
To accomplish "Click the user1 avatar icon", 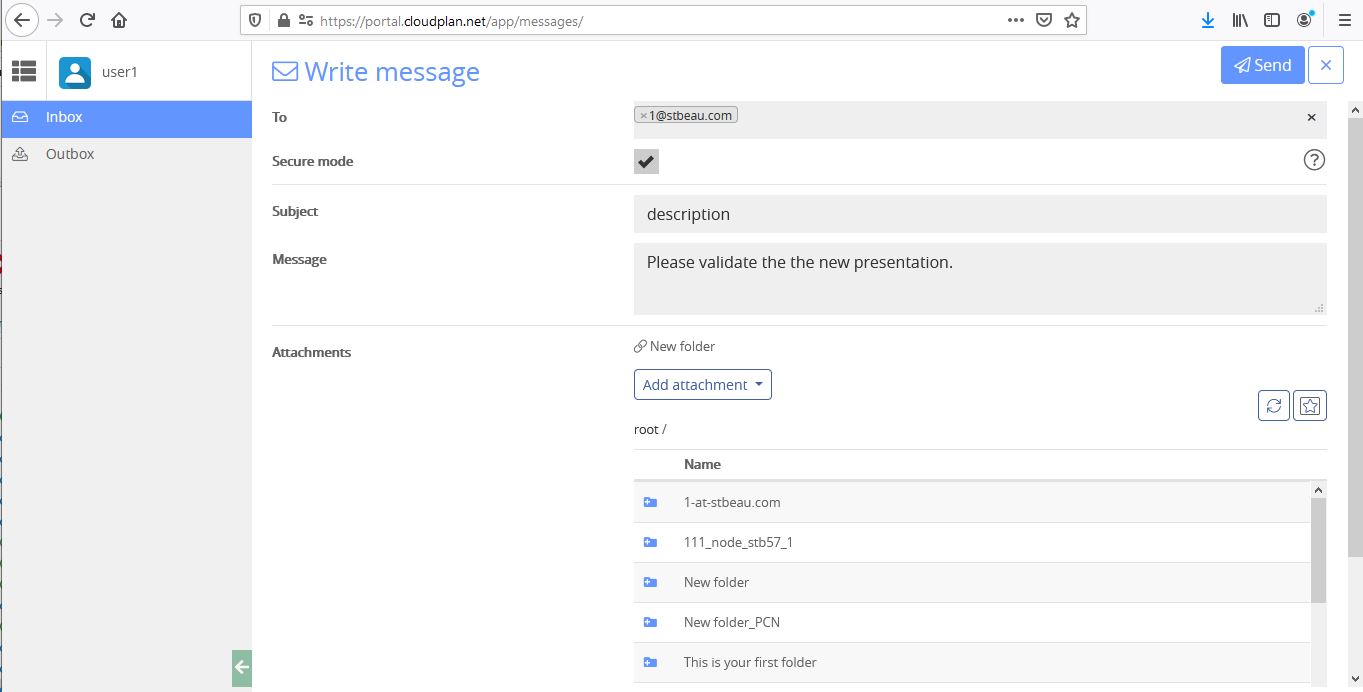I will pos(74,70).
